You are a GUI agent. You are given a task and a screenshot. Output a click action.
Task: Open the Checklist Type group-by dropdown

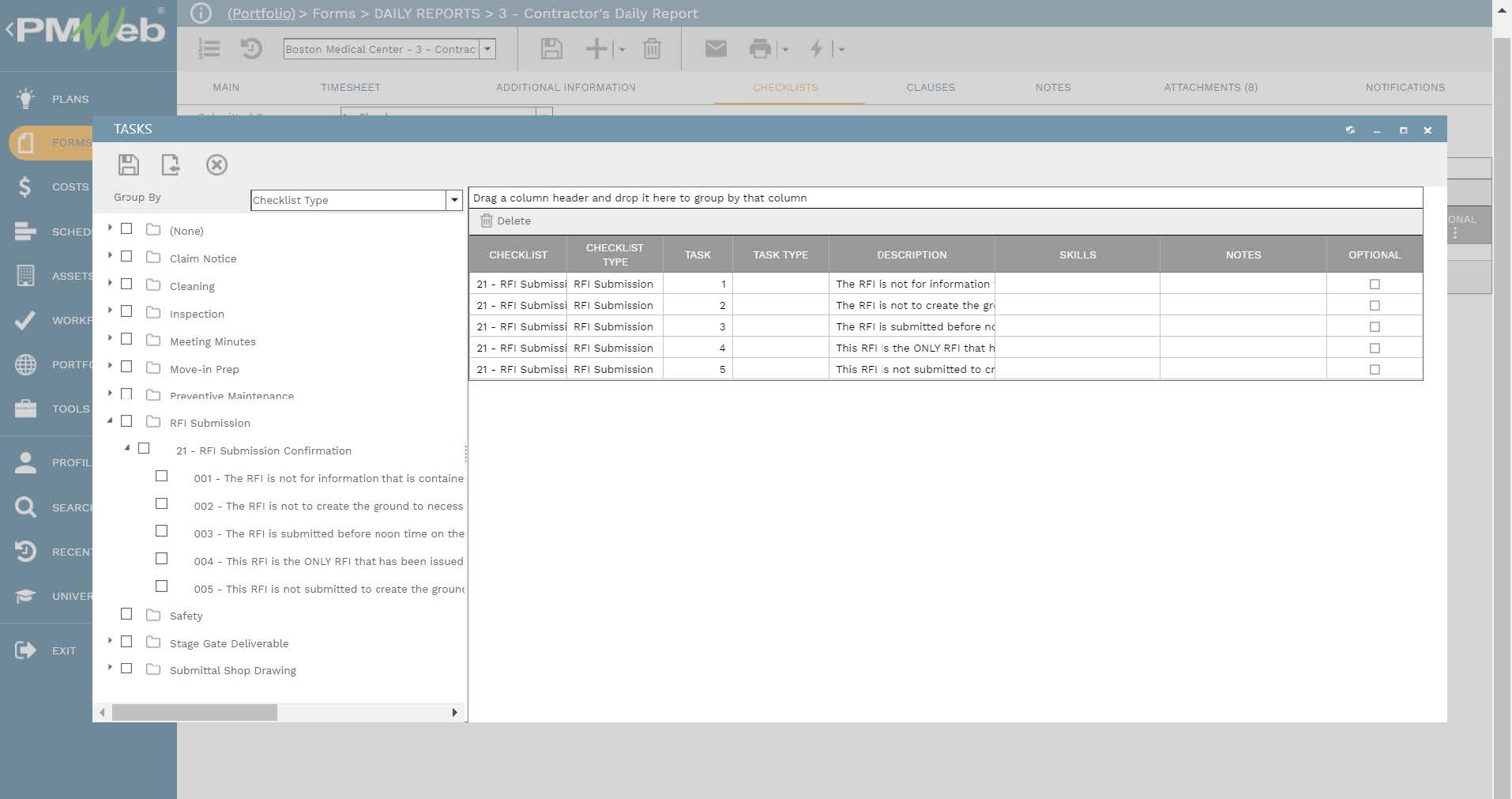[454, 200]
